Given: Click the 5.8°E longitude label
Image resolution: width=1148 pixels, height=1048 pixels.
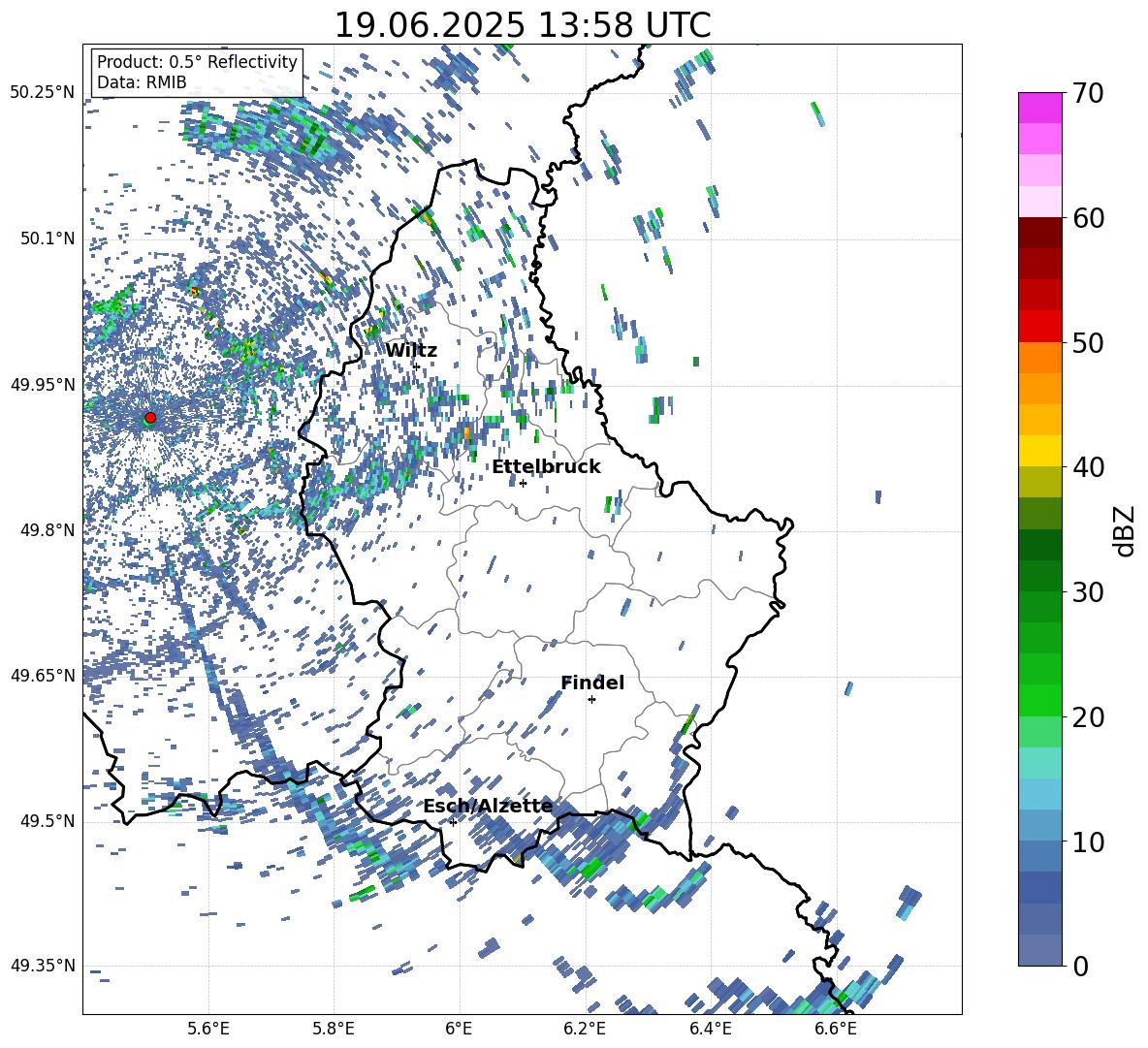Looking at the screenshot, I should [334, 1029].
